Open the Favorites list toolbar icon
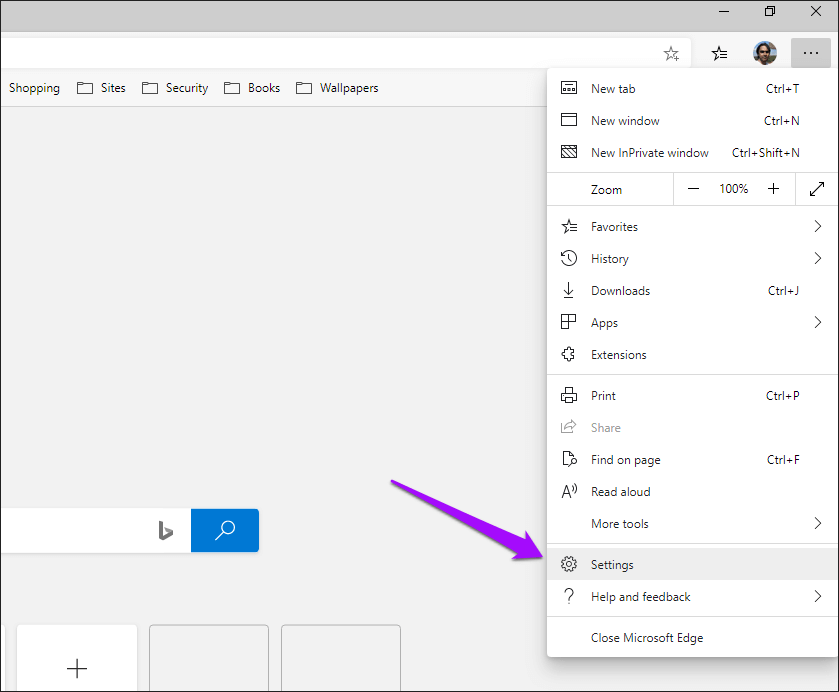 [x=719, y=53]
